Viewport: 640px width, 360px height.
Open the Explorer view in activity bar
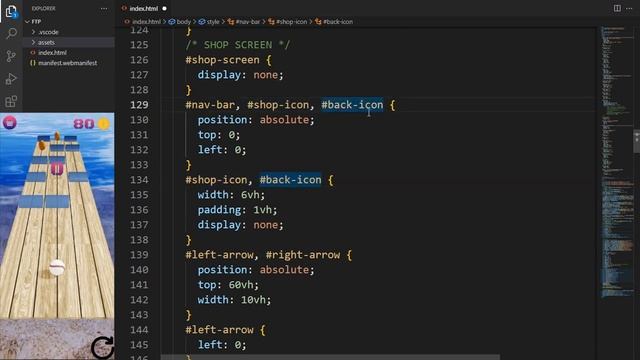pos(11,11)
